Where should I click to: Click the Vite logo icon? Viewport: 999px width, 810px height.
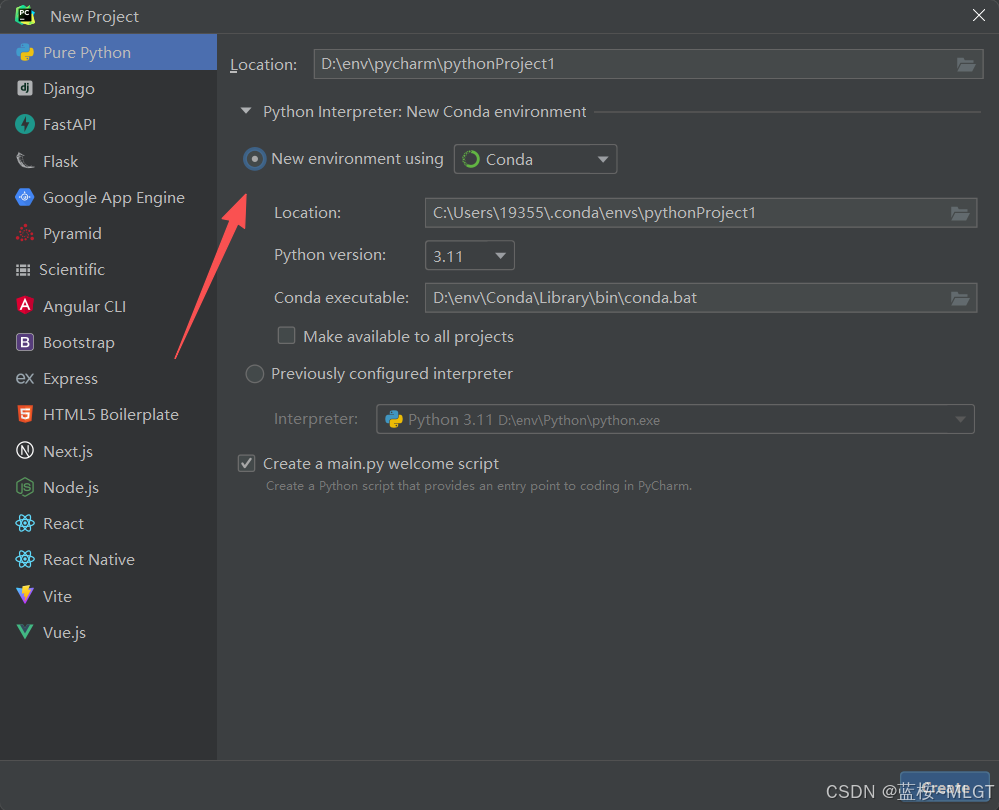point(25,595)
